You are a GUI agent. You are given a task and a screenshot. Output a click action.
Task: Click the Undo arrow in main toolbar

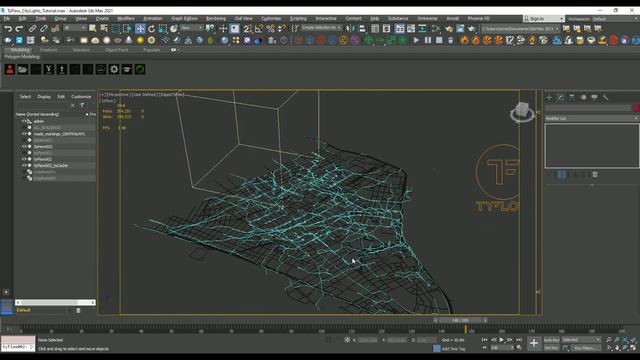click(x=8, y=29)
